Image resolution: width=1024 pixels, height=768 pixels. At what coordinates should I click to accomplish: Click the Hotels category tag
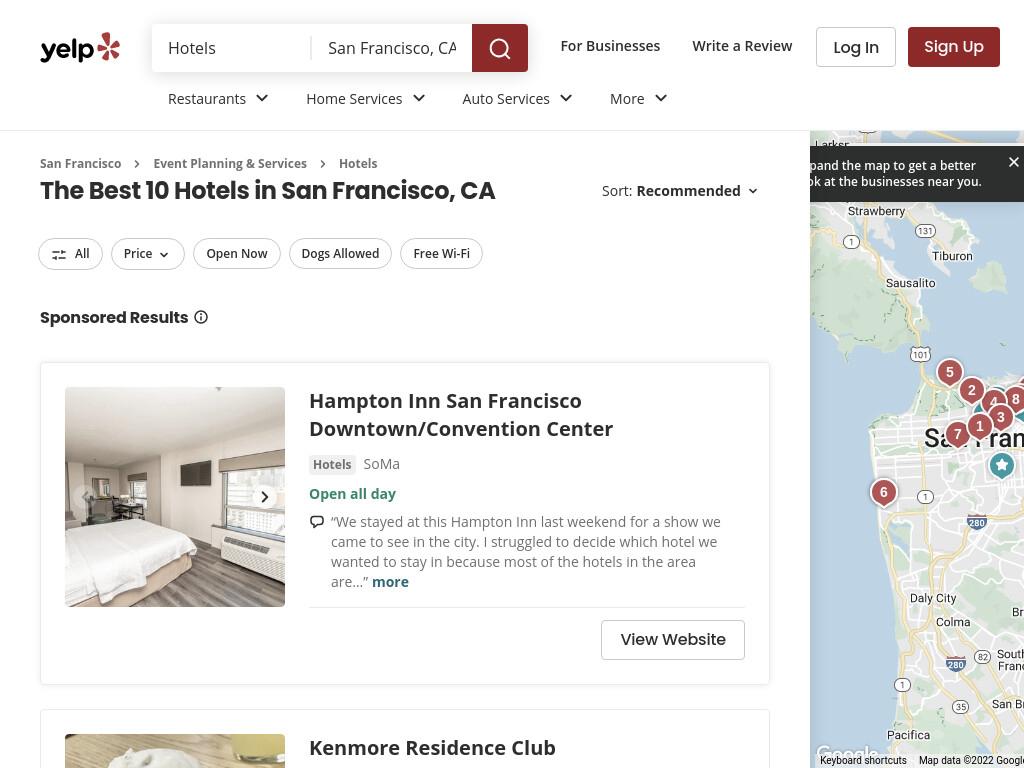click(332, 464)
